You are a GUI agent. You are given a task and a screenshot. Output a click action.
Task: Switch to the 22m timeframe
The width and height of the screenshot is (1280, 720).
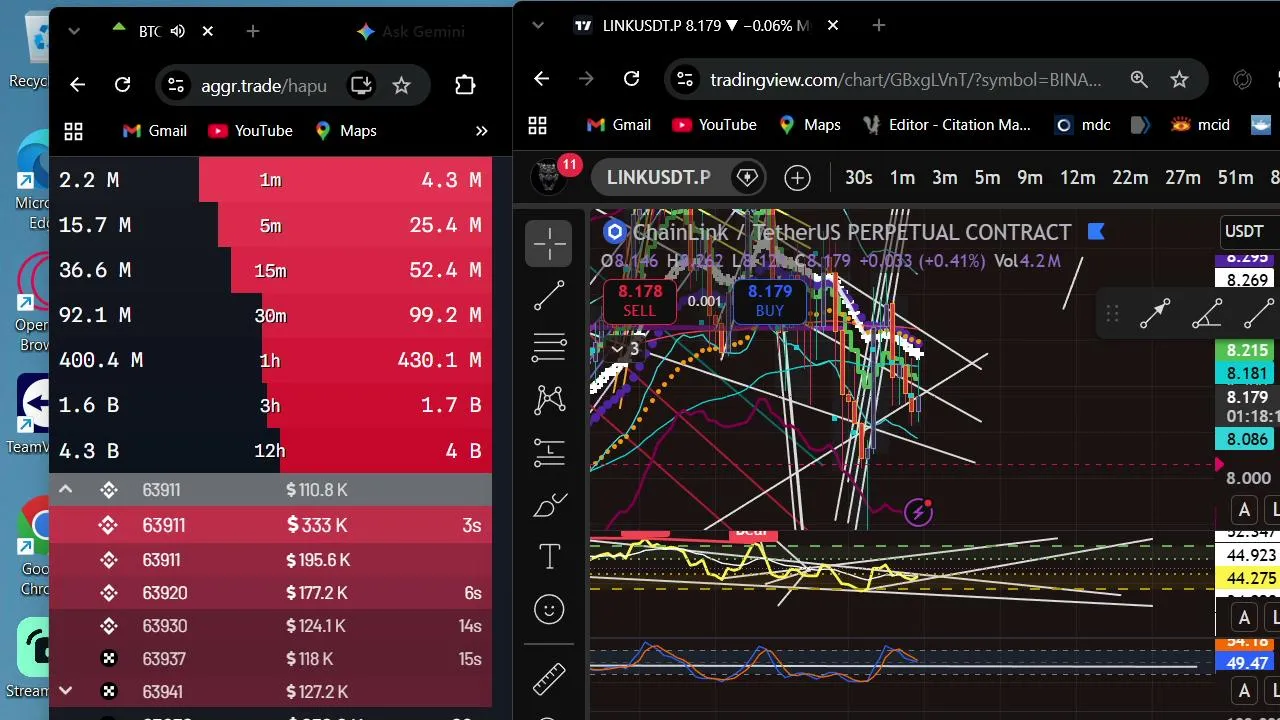1130,178
